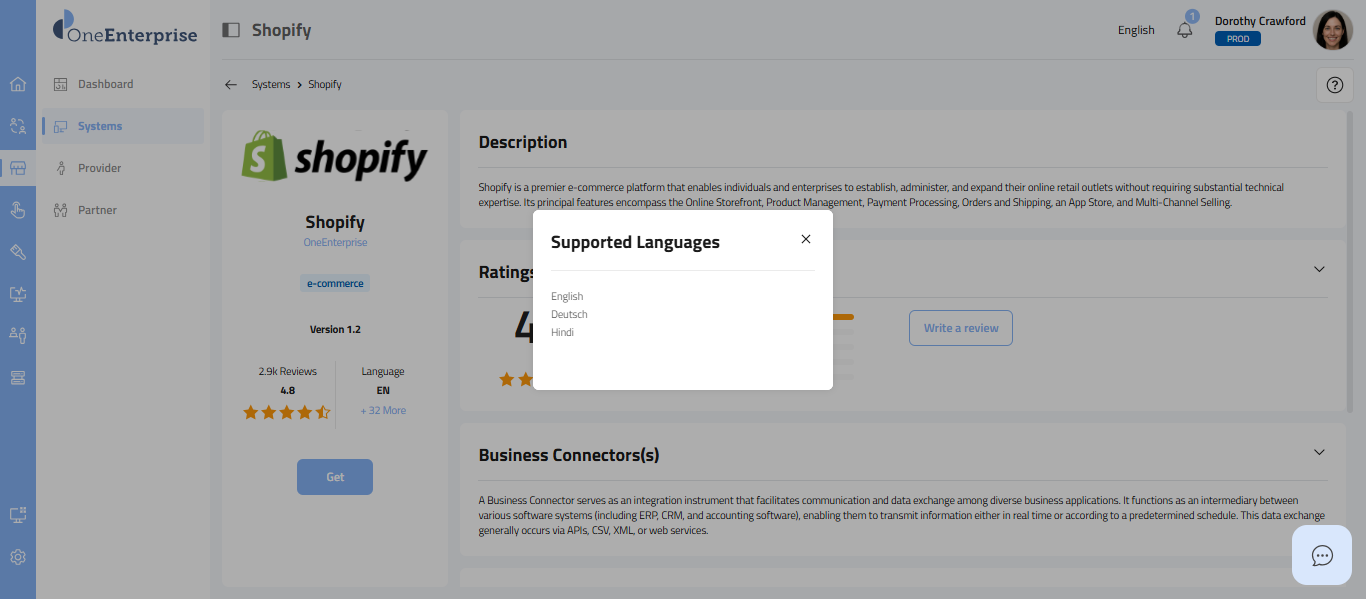1366x599 pixels.
Task: Open the notification bell
Action: point(1185,30)
